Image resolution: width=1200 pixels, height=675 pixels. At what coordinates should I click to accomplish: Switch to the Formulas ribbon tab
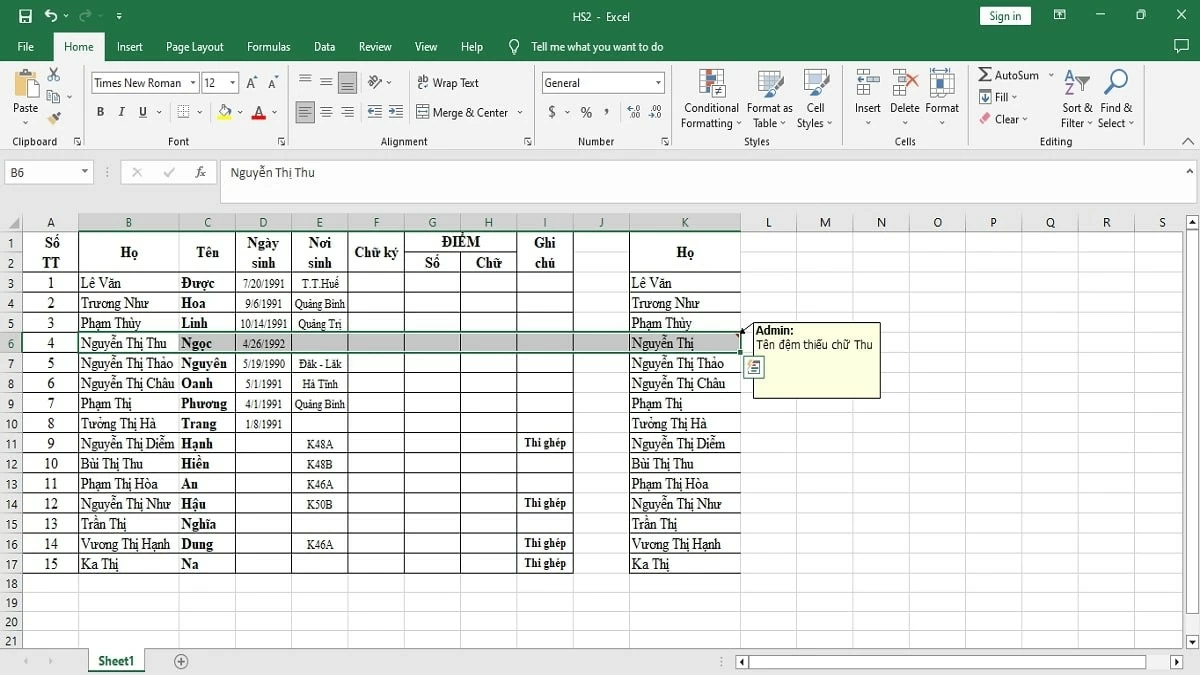point(268,46)
